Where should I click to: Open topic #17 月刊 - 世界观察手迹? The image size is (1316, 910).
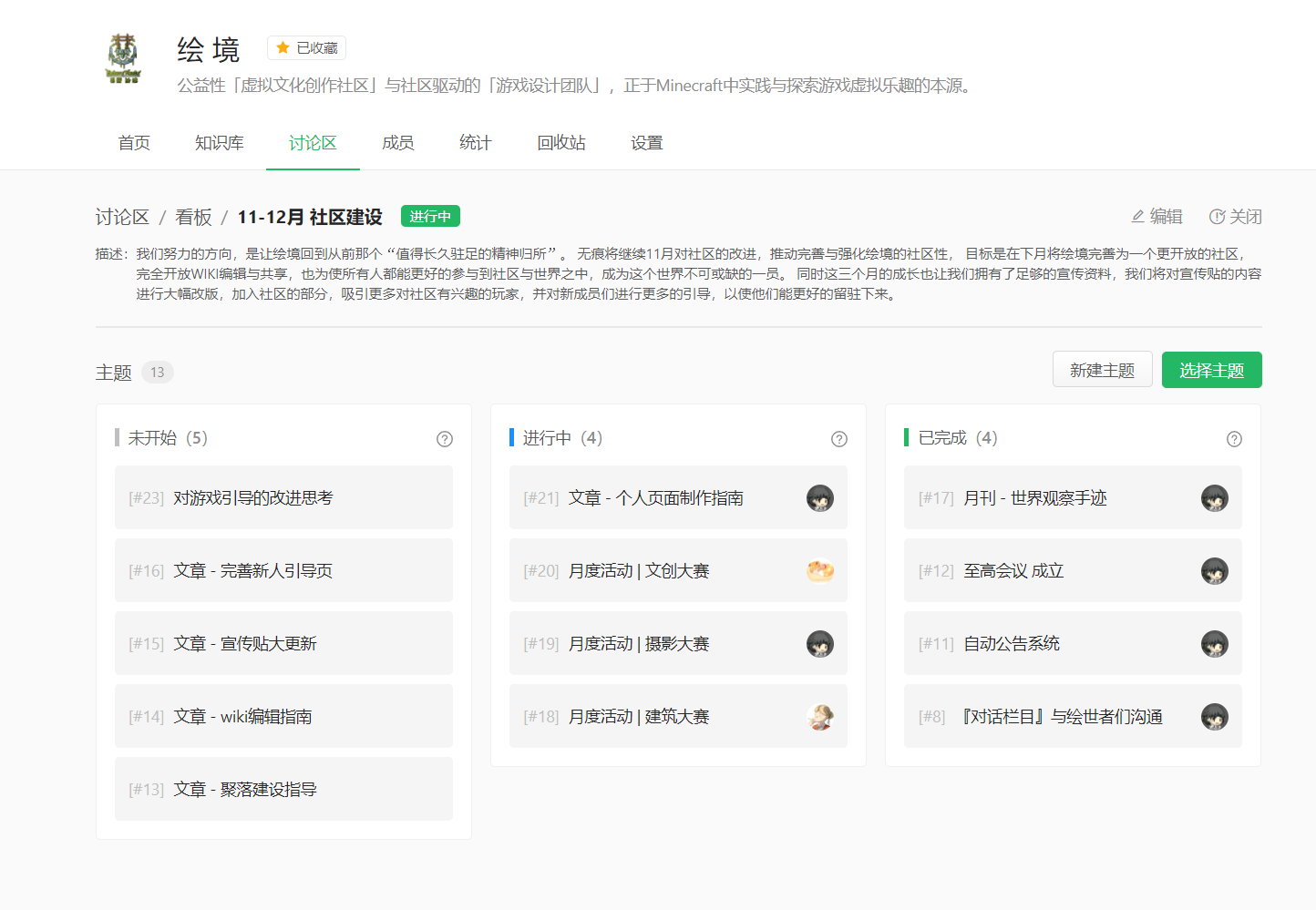tap(1073, 497)
